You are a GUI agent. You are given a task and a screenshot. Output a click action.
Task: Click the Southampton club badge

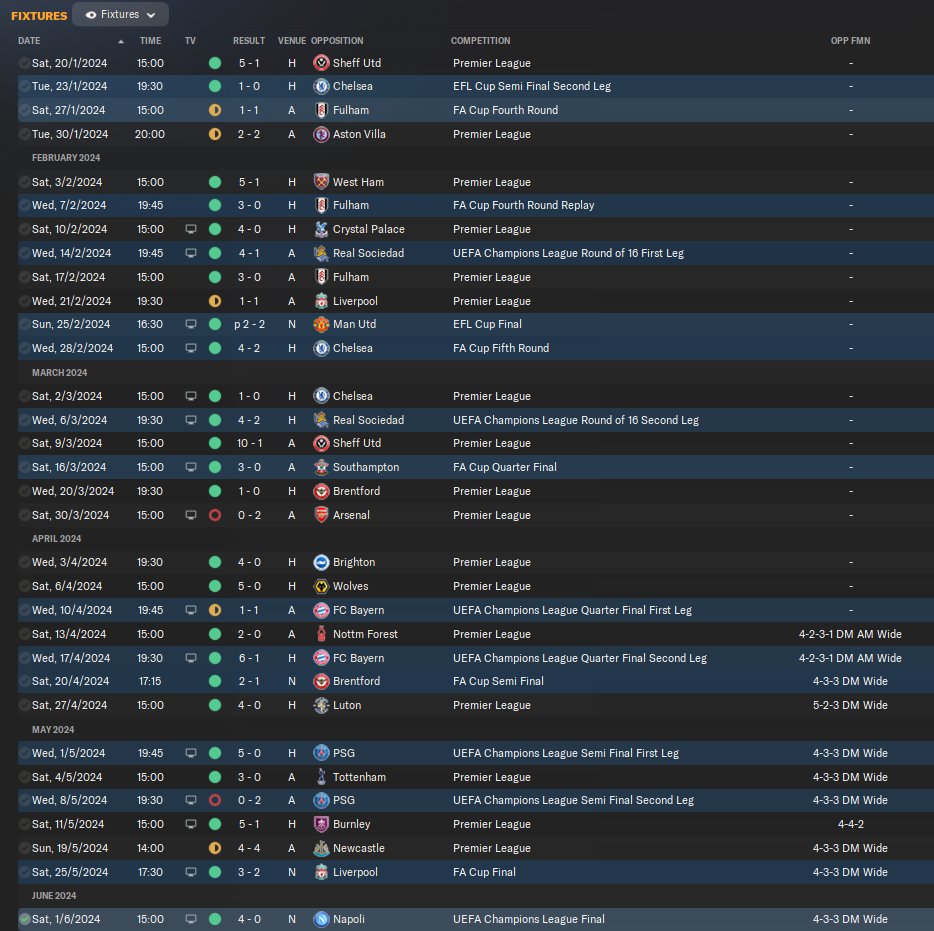click(321, 467)
